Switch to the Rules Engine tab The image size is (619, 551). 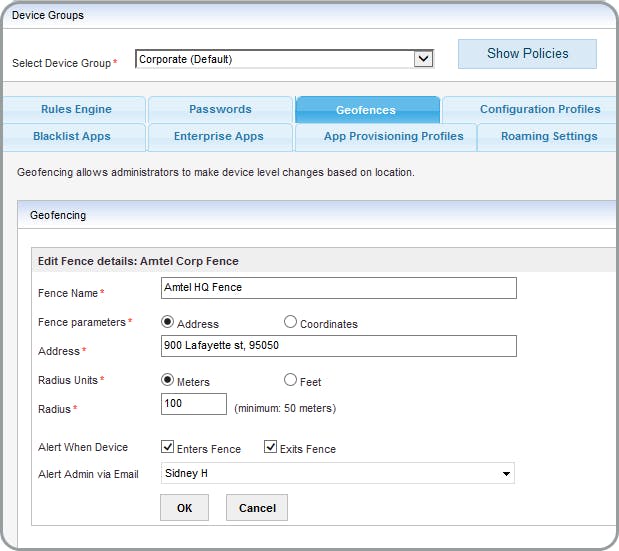(x=76, y=110)
